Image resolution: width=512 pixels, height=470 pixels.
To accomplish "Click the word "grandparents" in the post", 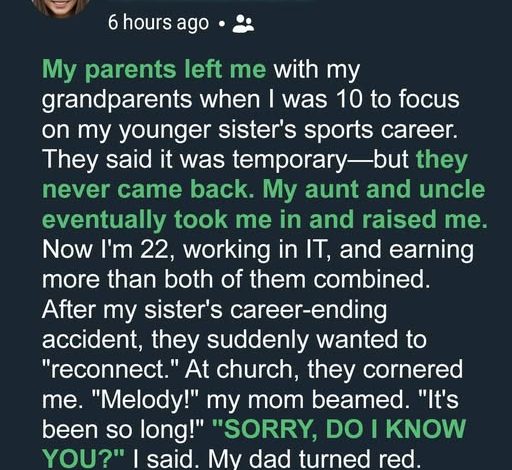I will click(x=117, y=101).
